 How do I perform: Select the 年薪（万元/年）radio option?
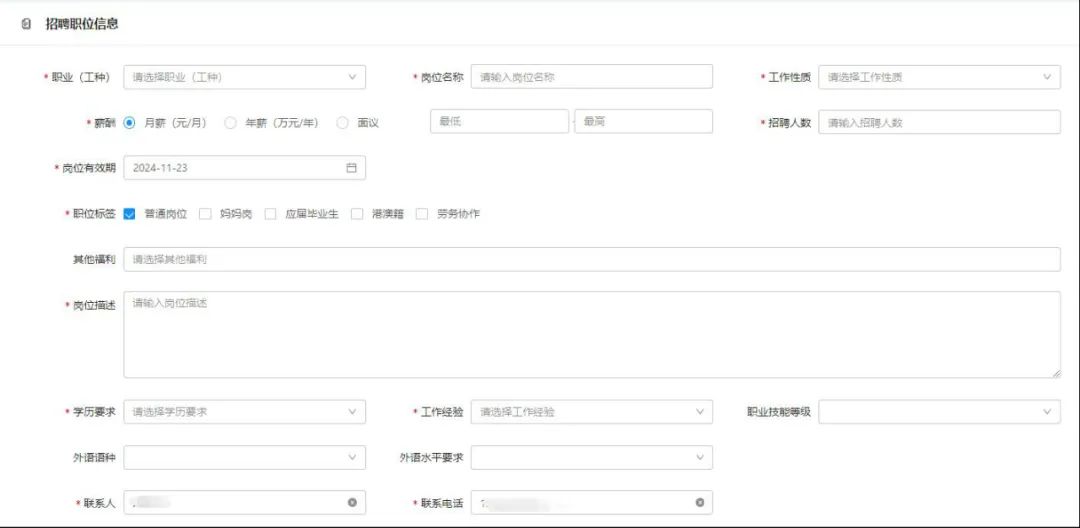[x=231, y=123]
